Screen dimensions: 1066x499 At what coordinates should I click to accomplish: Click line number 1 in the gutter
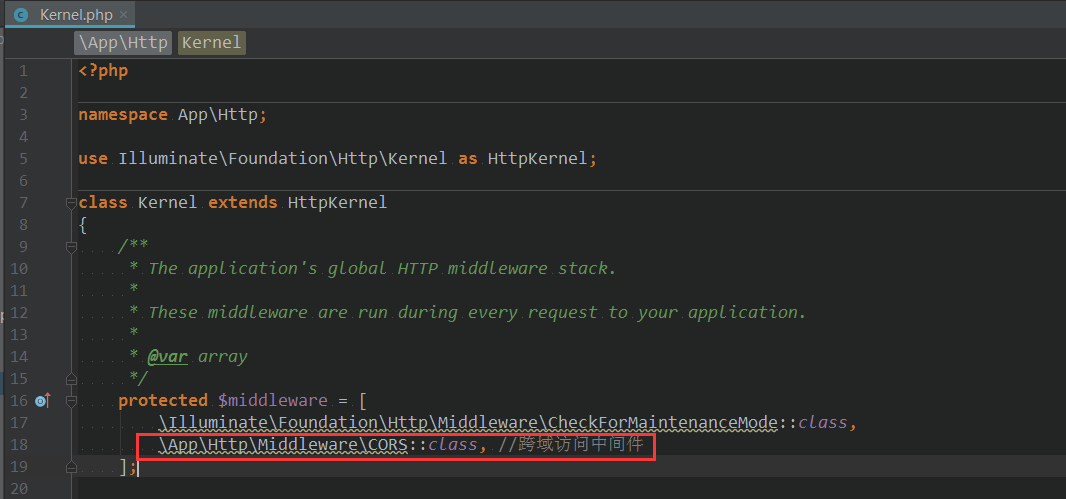coord(24,71)
